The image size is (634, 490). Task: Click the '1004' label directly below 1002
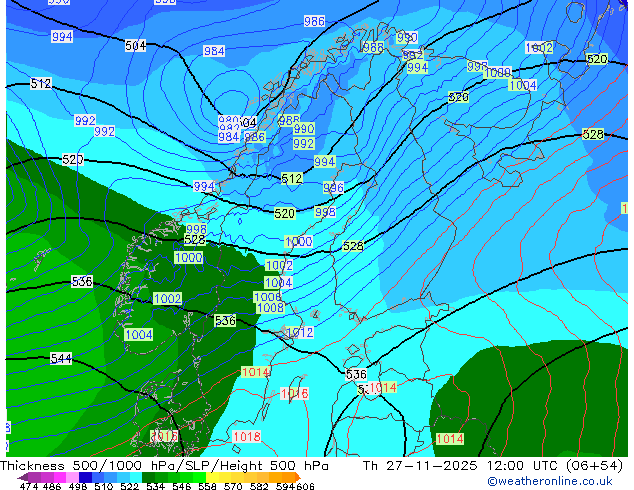279,282
